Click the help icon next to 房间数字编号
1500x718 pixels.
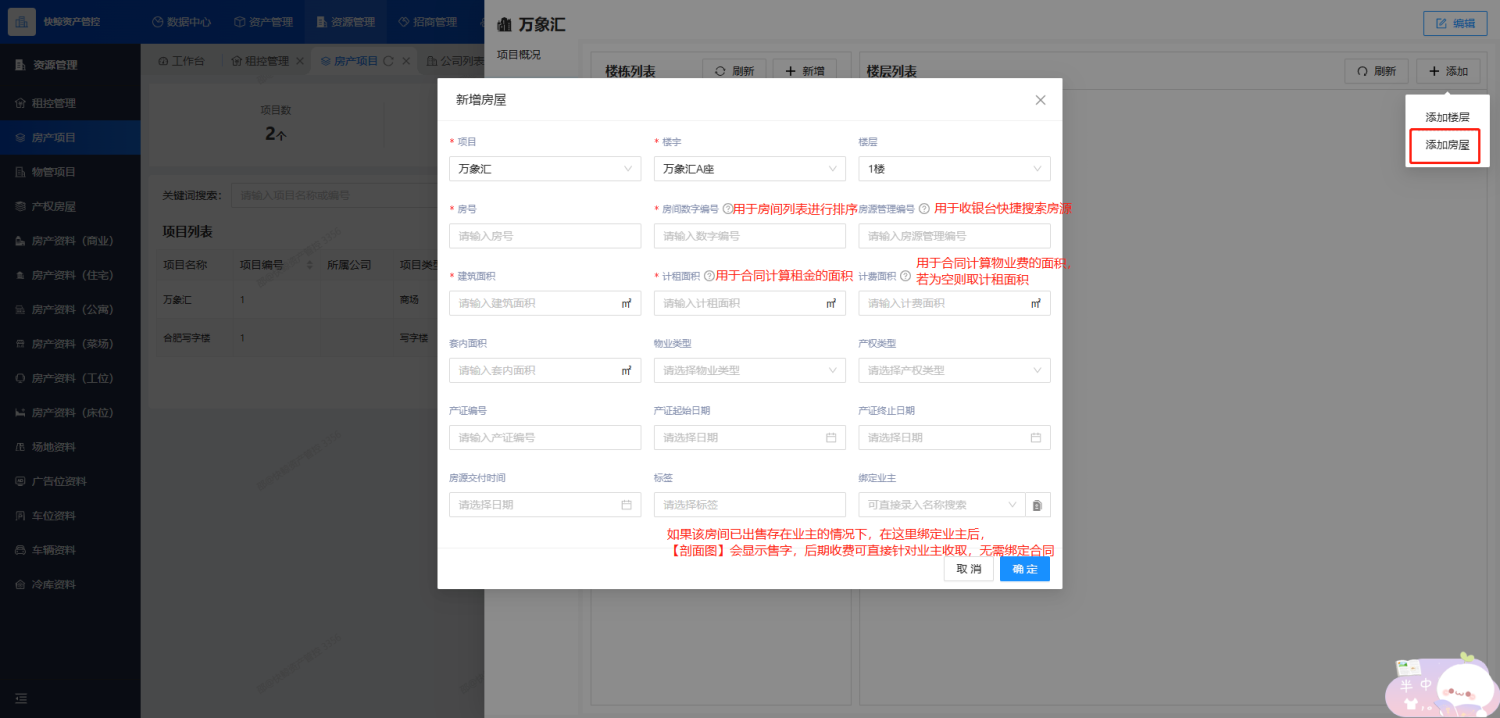727,209
